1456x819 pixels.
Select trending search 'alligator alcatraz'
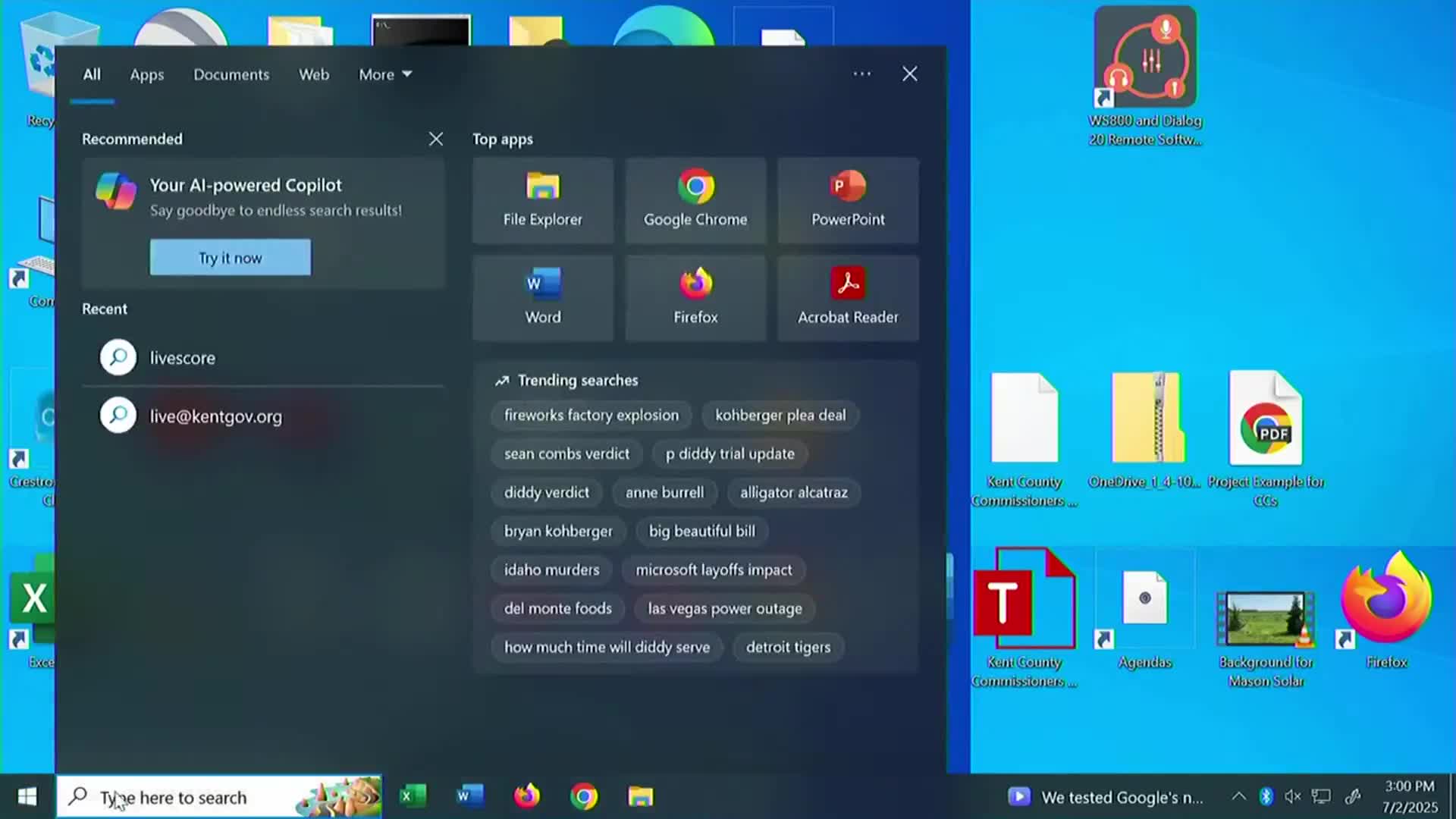point(793,493)
